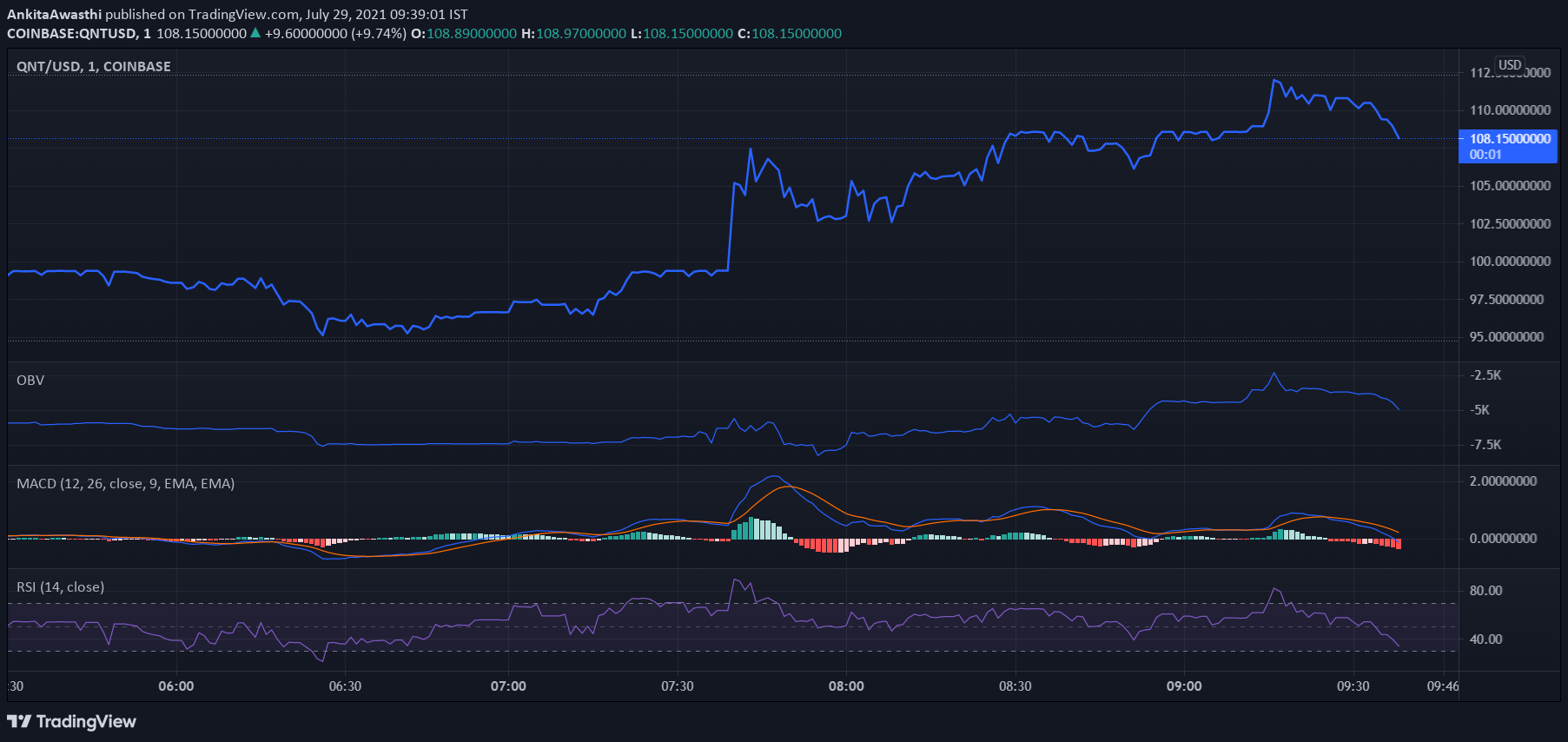Image resolution: width=1568 pixels, height=742 pixels.
Task: Click the 09:46 time axis label
Action: (x=1442, y=686)
